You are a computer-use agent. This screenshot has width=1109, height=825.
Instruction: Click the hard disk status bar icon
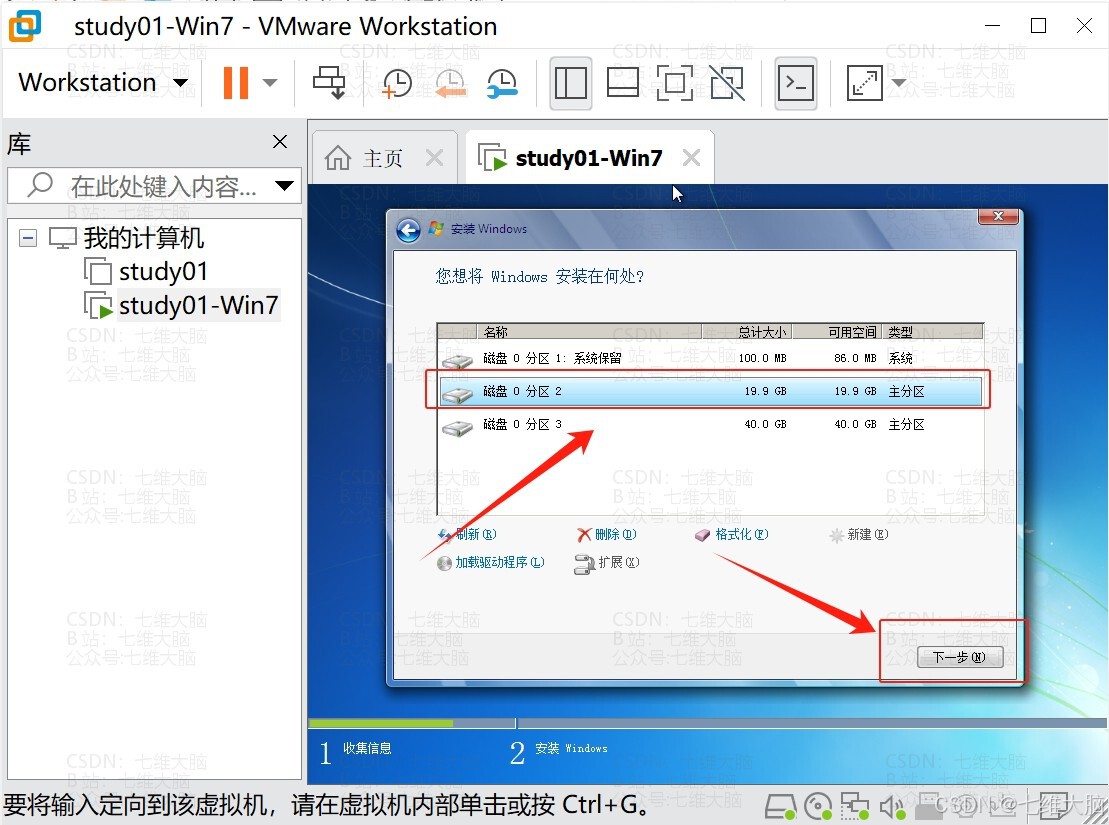tap(781, 807)
